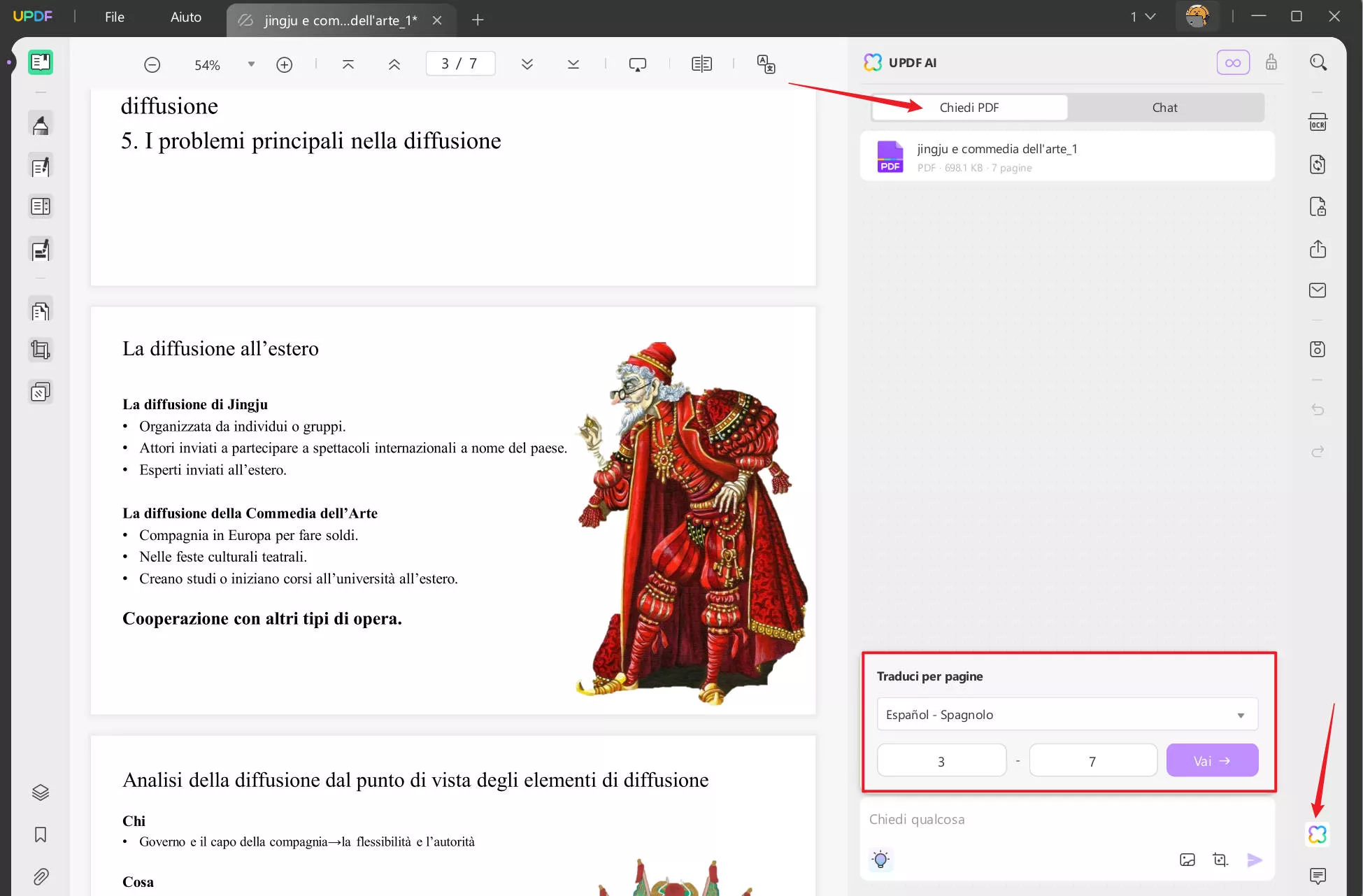
Task: Toggle the infinity mode button in UPDF AI
Action: coord(1232,63)
